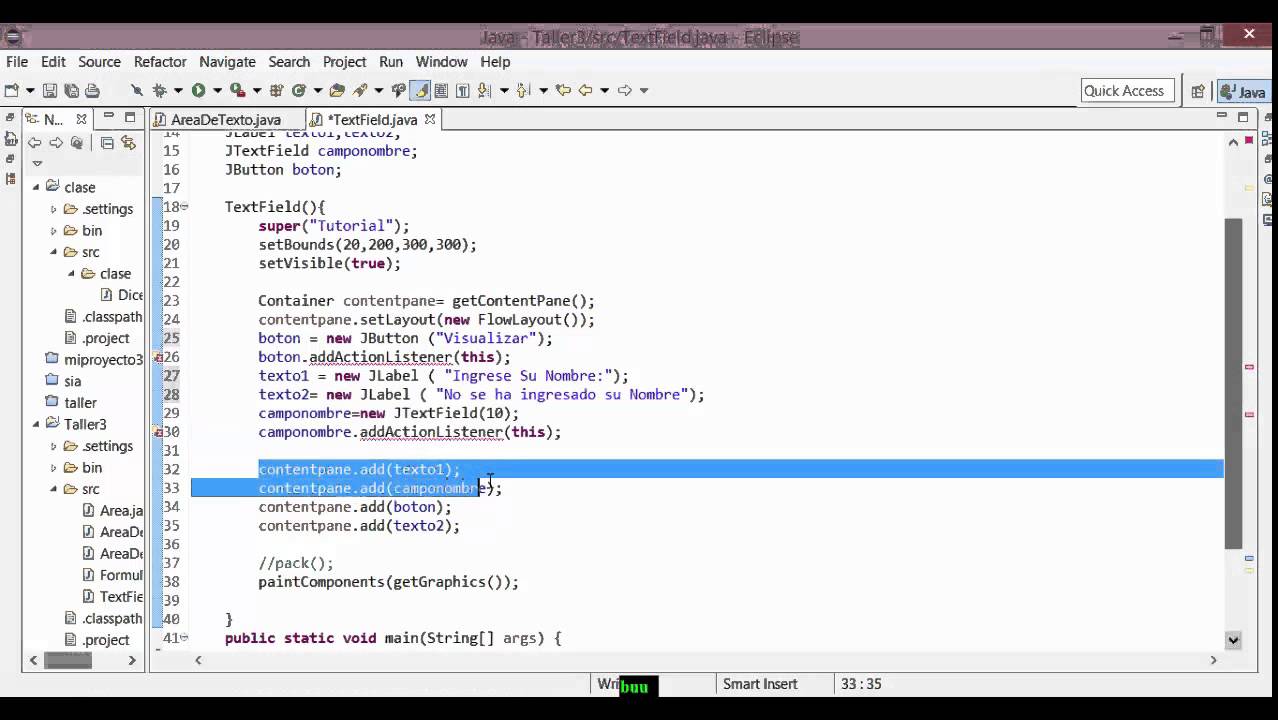Collapse the Taller3 project

(36, 424)
